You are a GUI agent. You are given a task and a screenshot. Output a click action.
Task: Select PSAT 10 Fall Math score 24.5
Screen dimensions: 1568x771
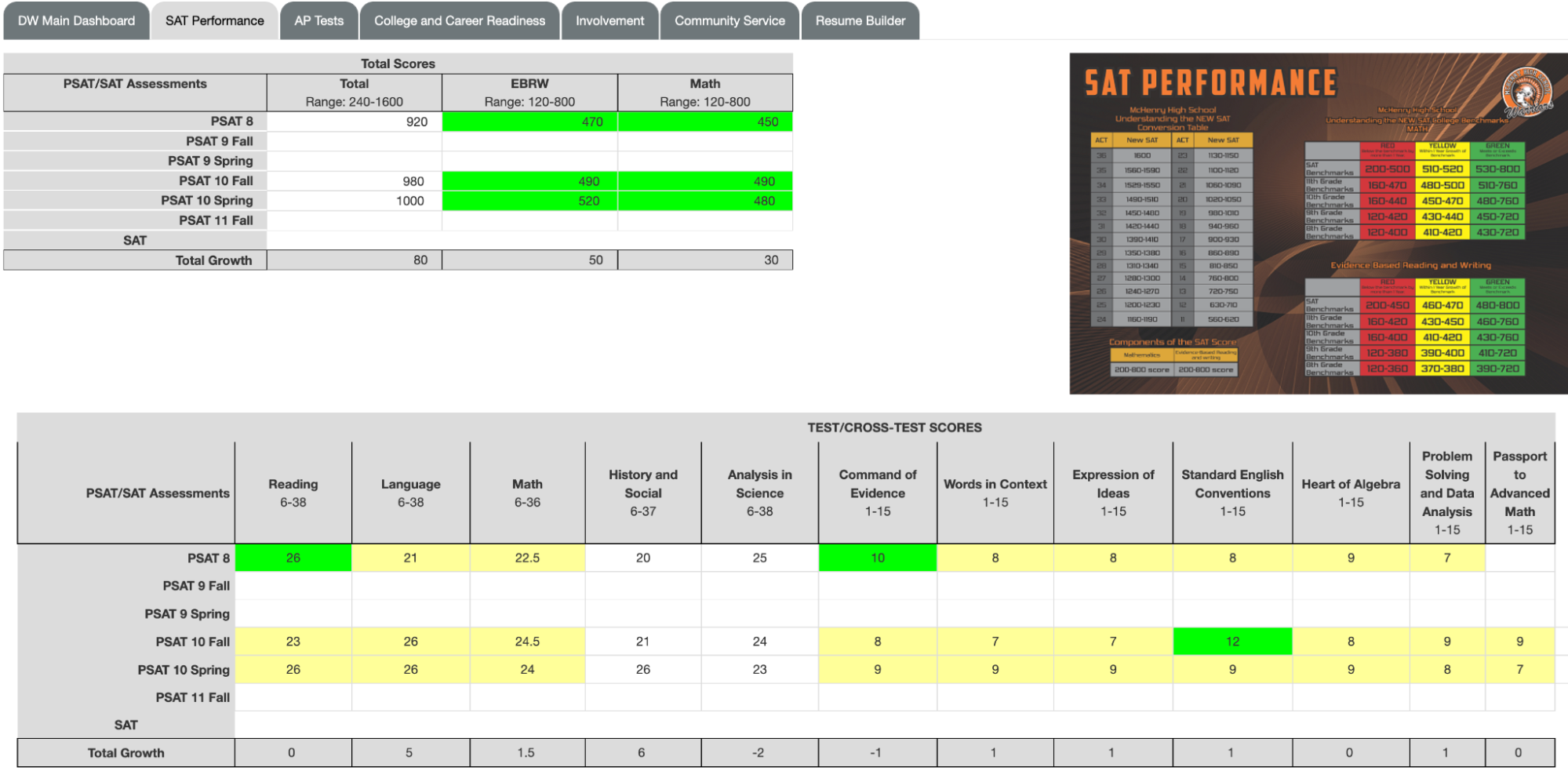pos(528,642)
